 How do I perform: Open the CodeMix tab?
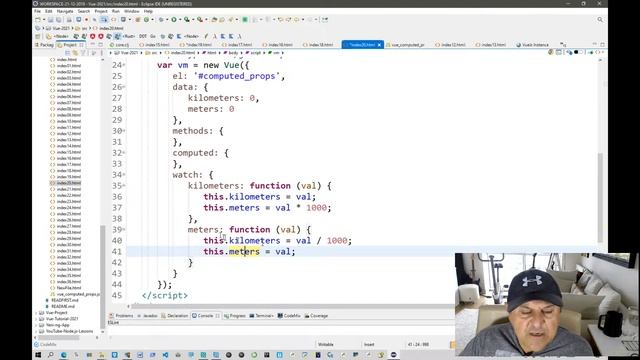tap(289, 316)
